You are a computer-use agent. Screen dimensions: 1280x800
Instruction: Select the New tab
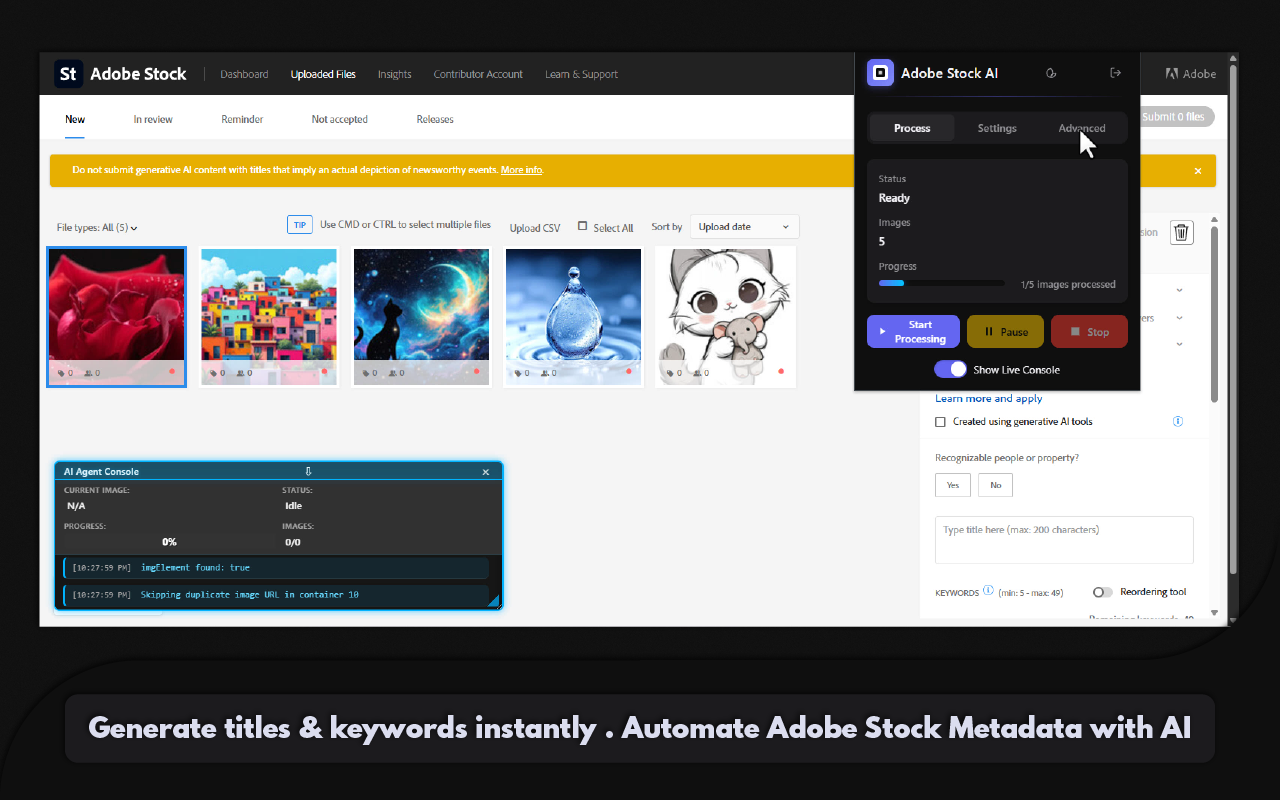(x=75, y=119)
